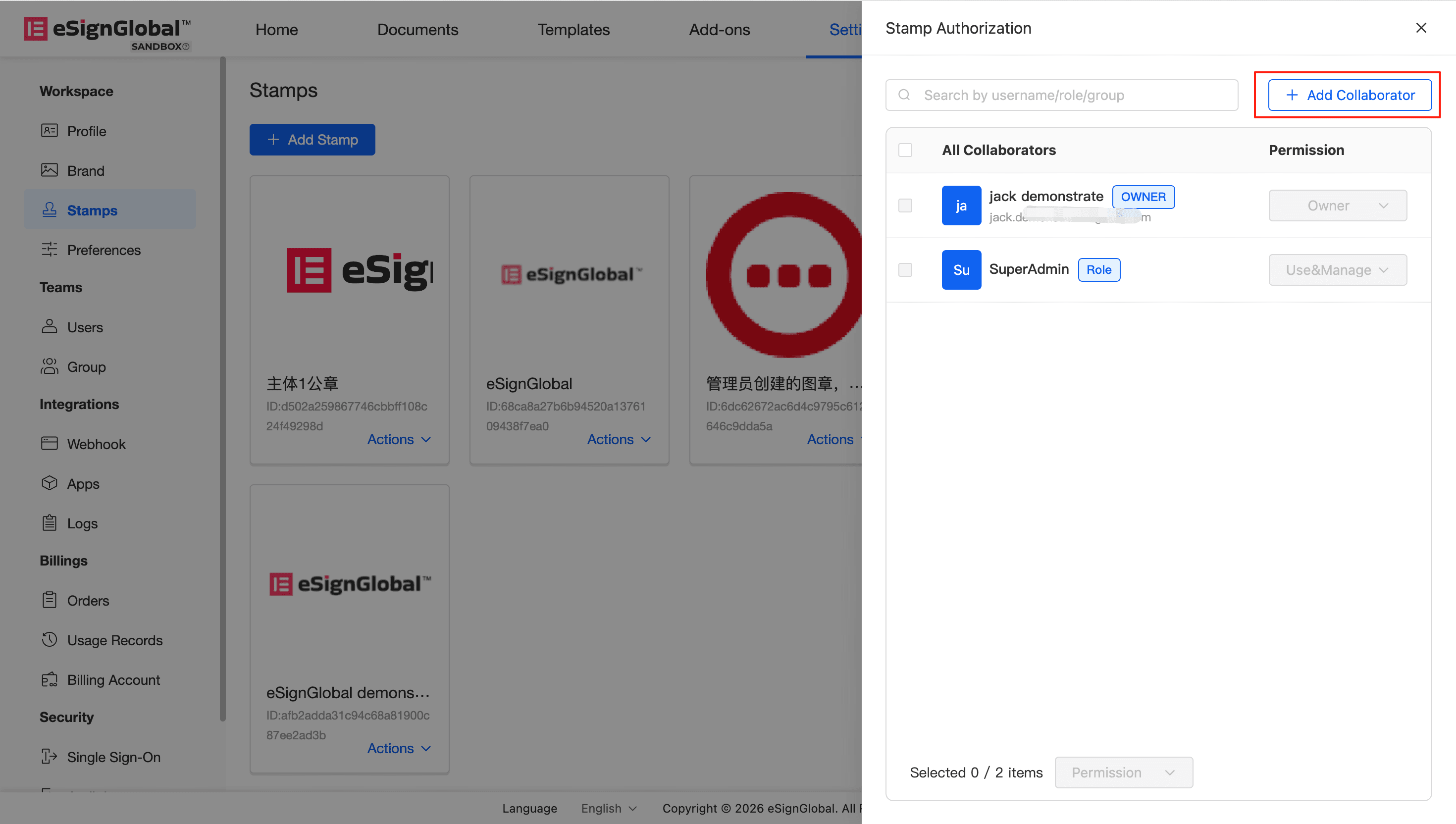
Task: Check the All Collaborators header checkbox
Action: coord(905,150)
